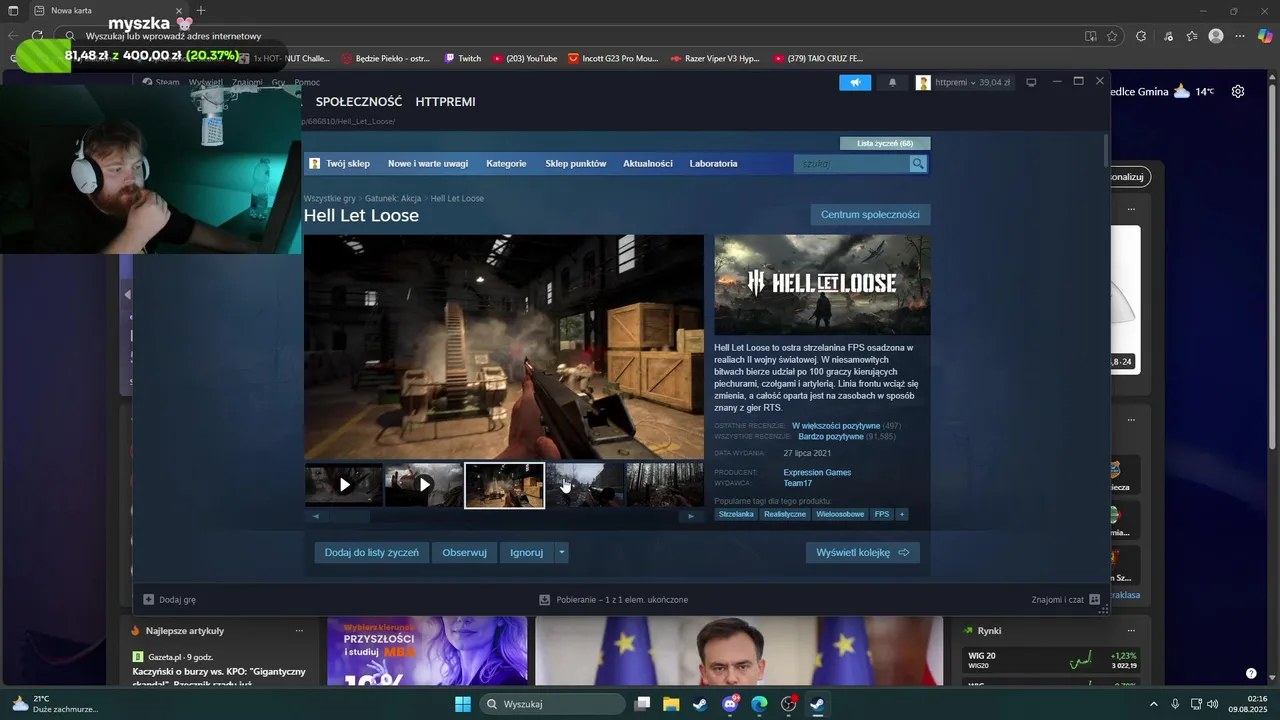Open Laboratoria in store navigation
This screenshot has width=1280, height=720.
713,163
